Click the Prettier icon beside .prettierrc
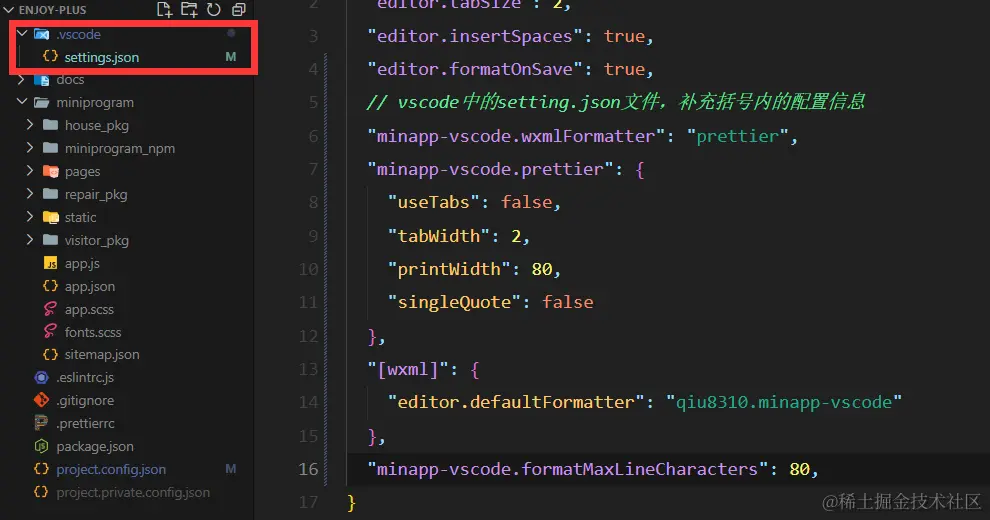Viewport: 990px width, 520px height. pos(41,423)
